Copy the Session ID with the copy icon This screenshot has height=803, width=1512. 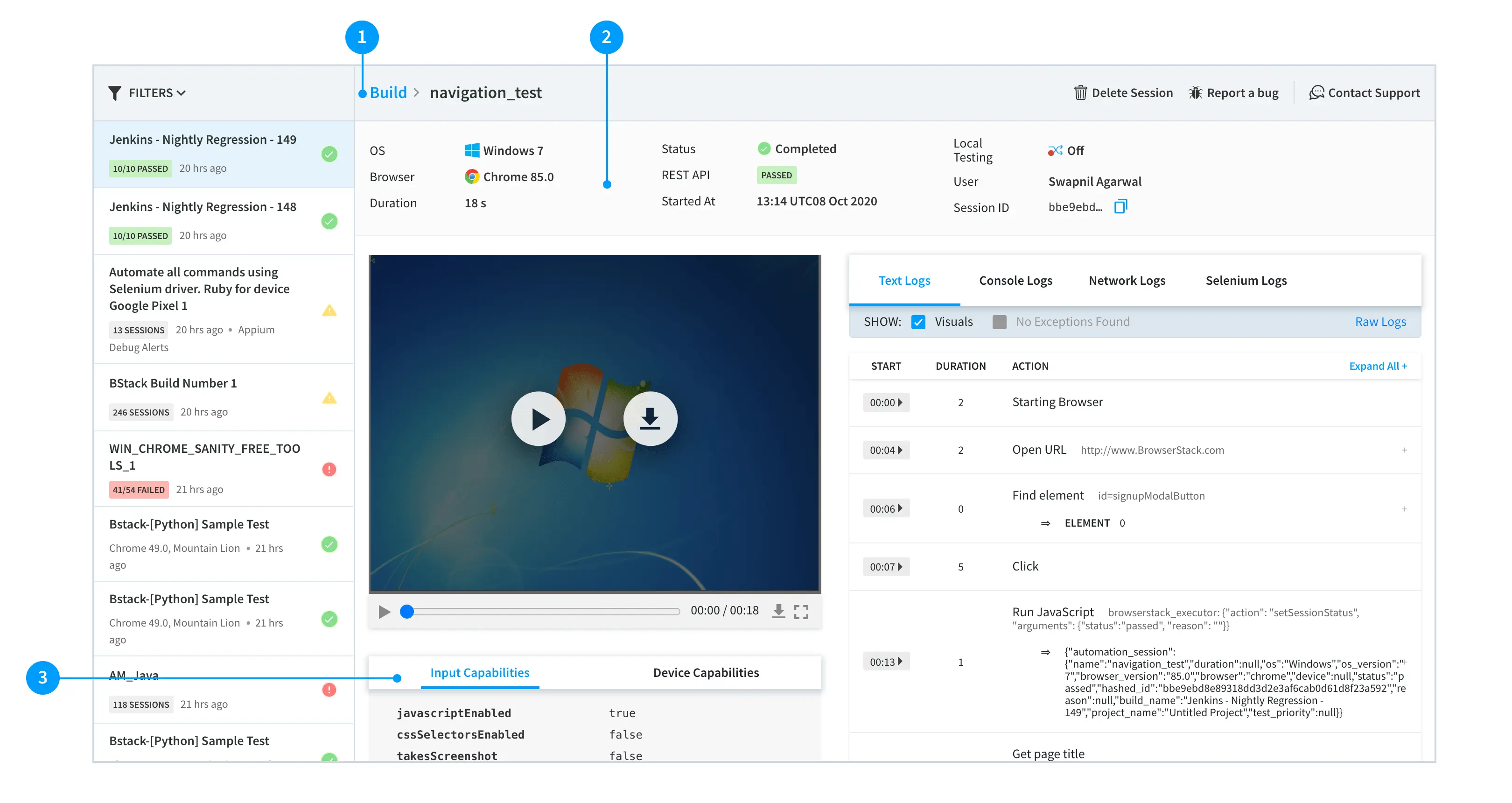coord(1120,207)
